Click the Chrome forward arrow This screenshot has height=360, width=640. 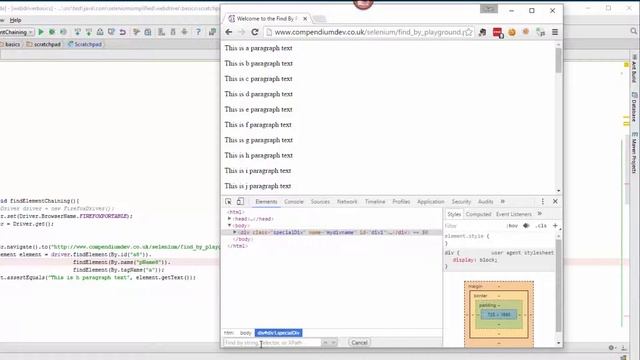[x=242, y=32]
